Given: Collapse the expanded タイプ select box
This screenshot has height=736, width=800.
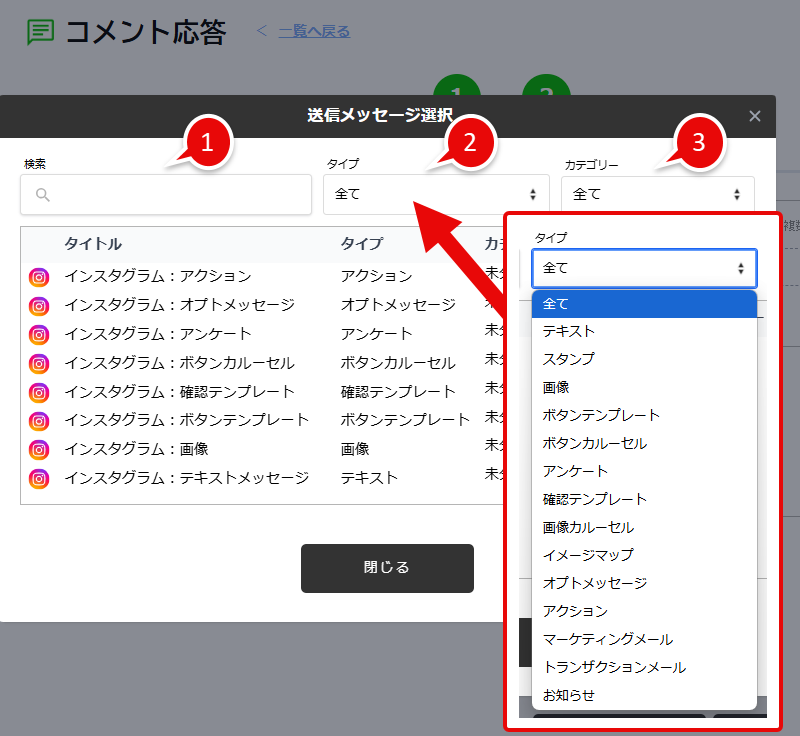Looking at the screenshot, I should (x=644, y=268).
